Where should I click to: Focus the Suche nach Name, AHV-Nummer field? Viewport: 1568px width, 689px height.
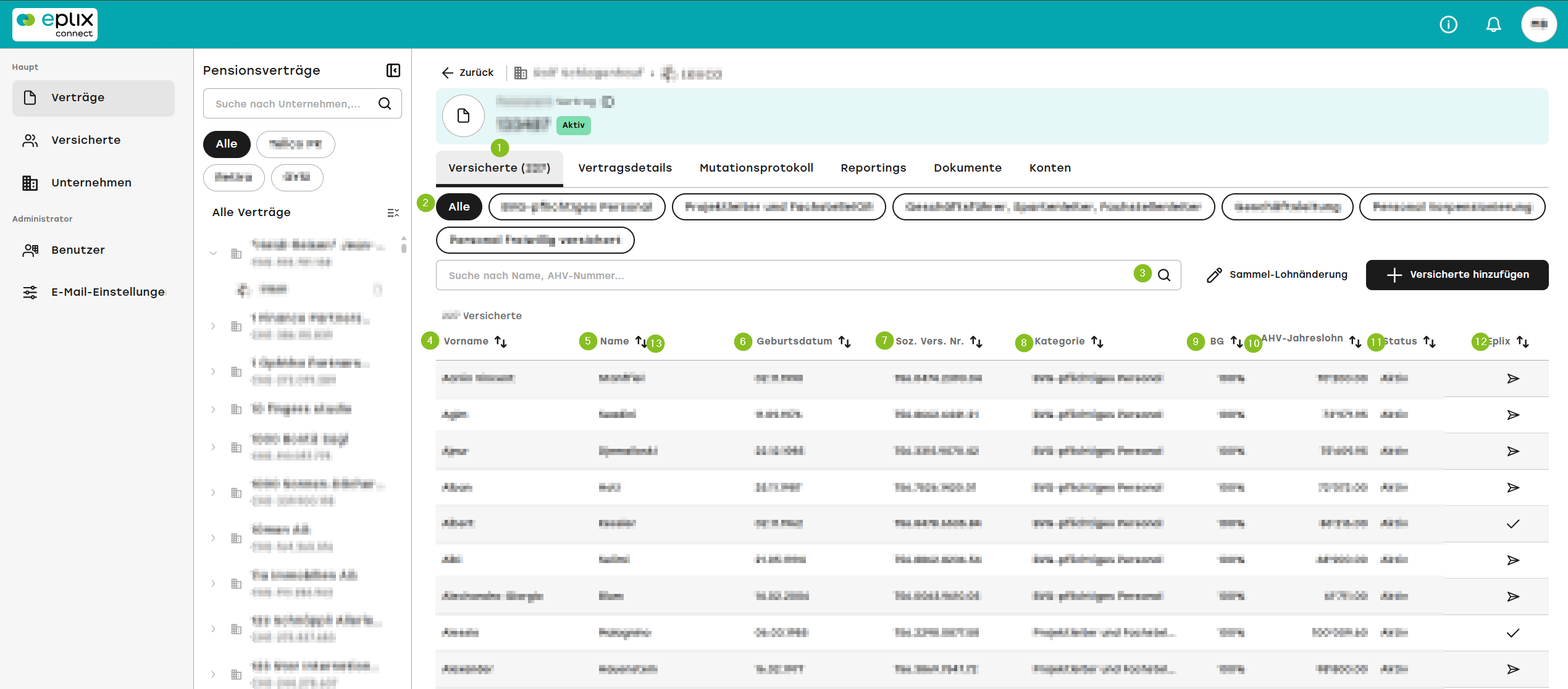coord(808,275)
